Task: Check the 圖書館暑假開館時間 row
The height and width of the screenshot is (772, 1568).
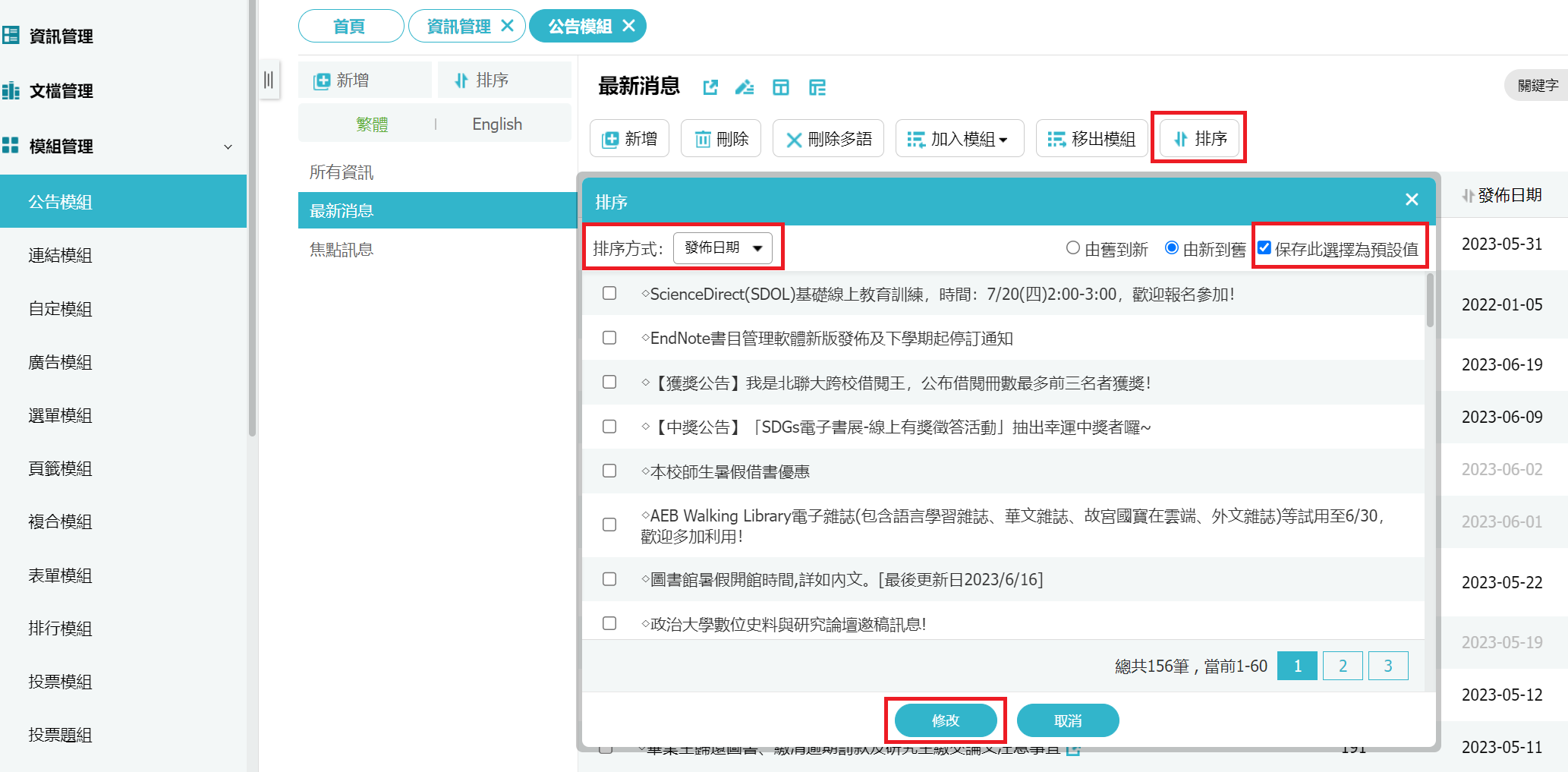Action: (x=609, y=579)
